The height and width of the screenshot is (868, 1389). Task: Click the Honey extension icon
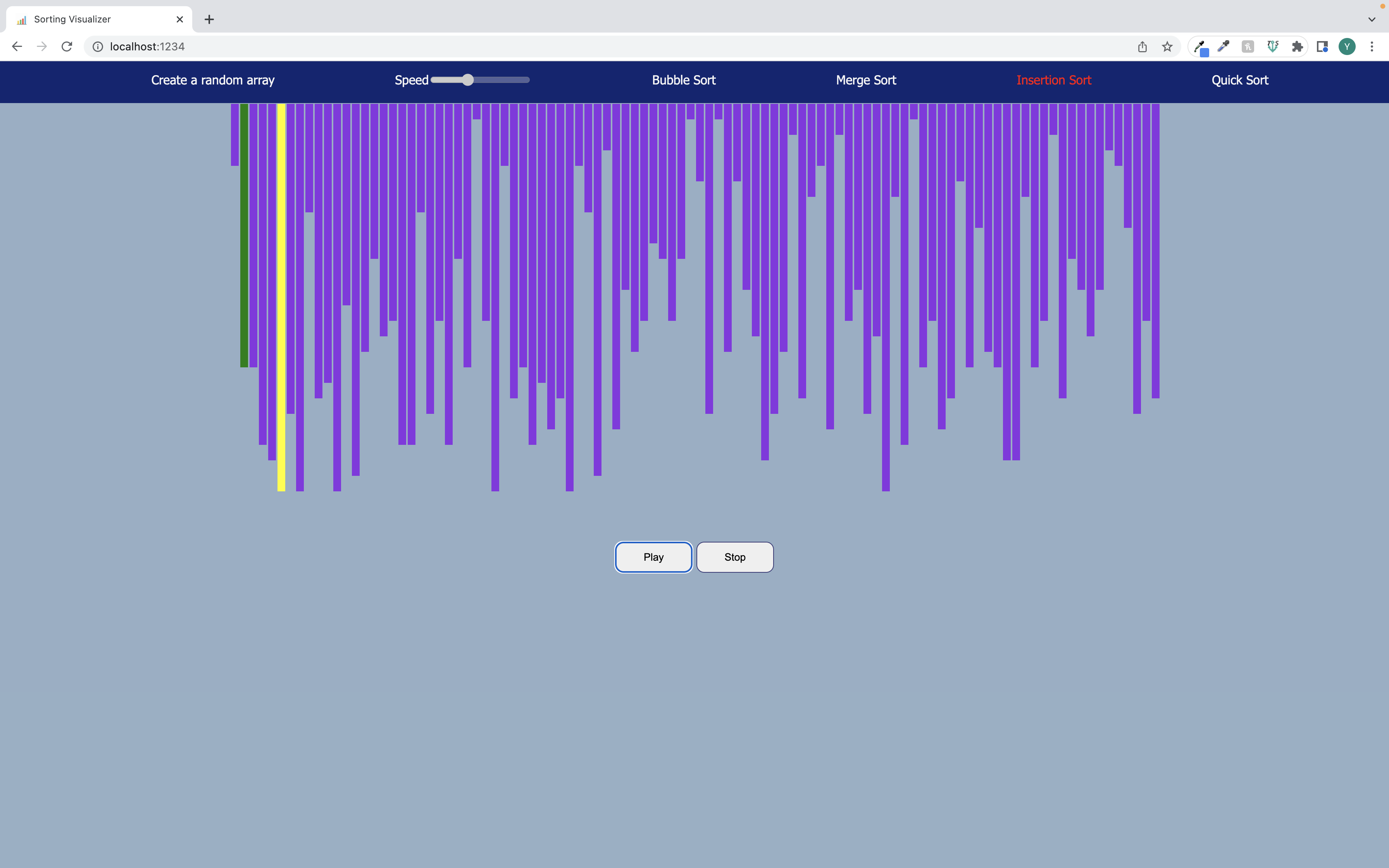click(x=1248, y=46)
